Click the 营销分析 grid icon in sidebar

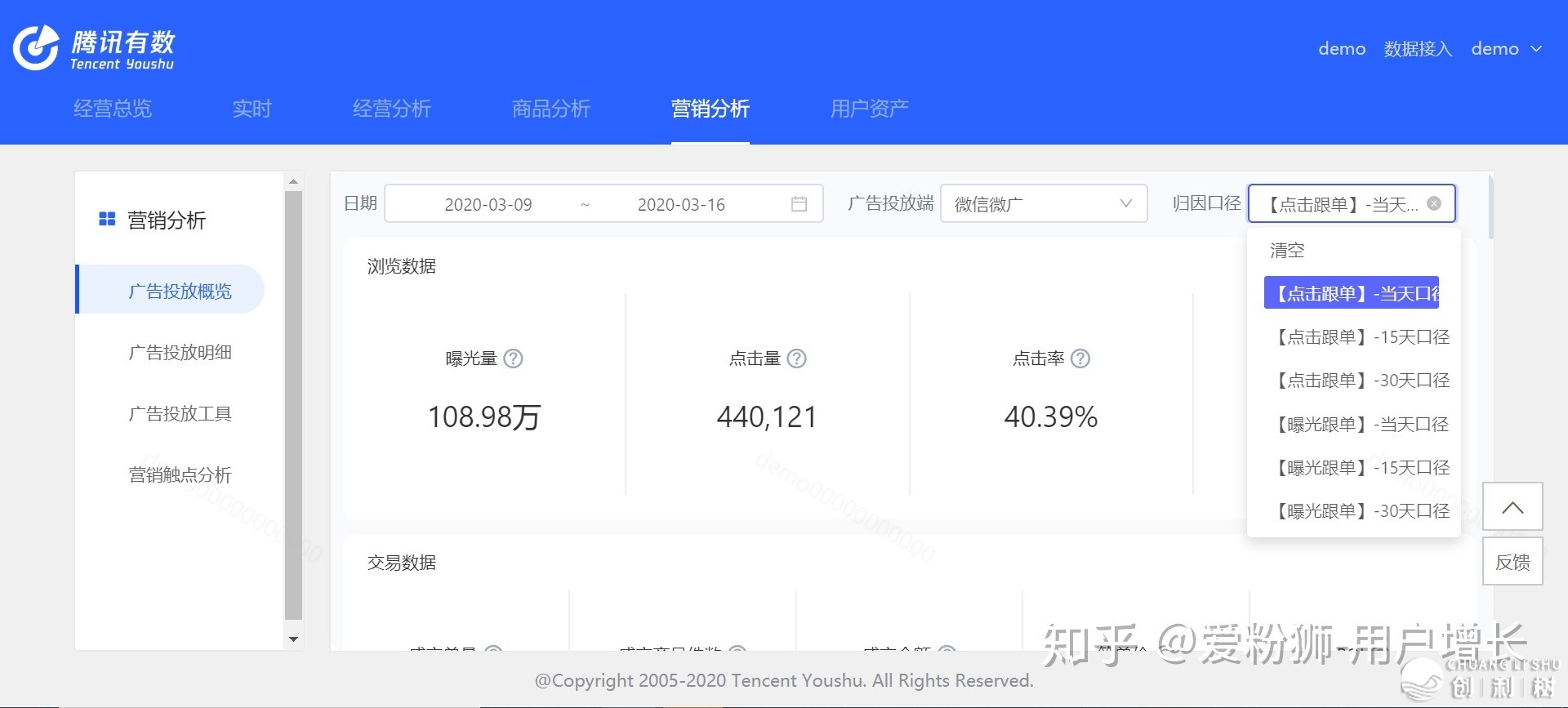[107, 219]
